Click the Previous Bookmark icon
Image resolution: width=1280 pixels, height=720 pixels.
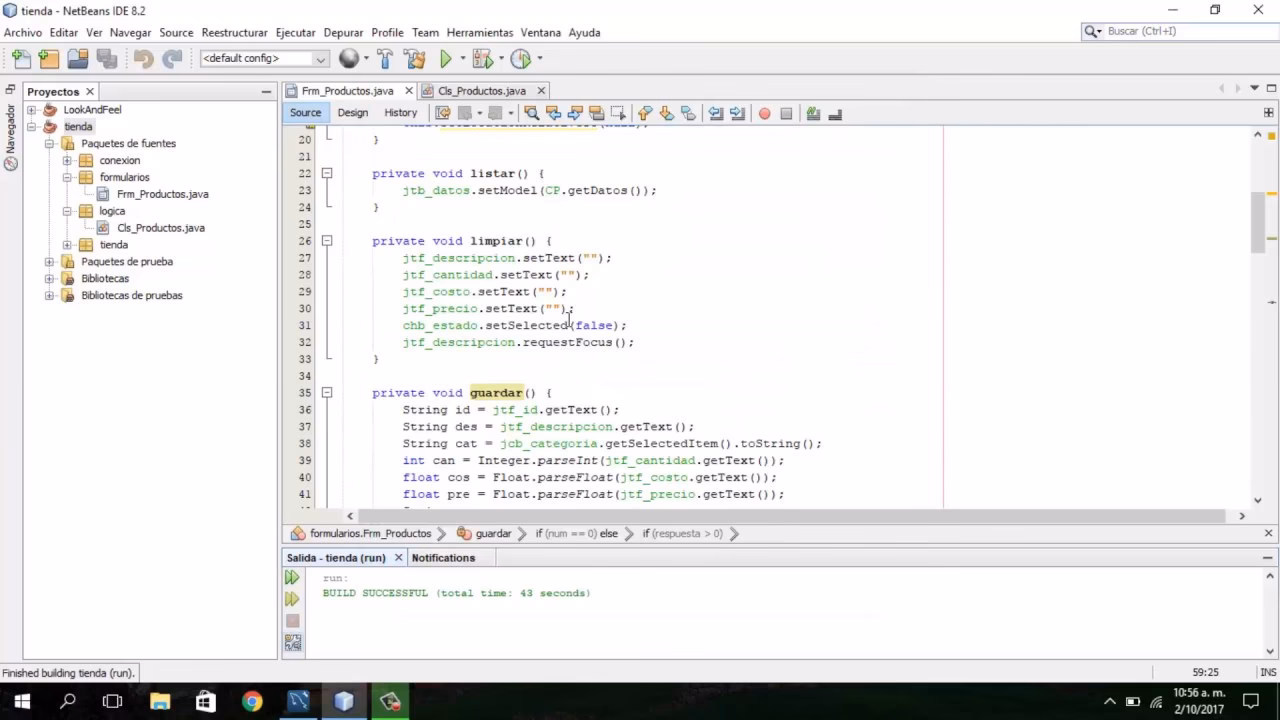coord(644,113)
